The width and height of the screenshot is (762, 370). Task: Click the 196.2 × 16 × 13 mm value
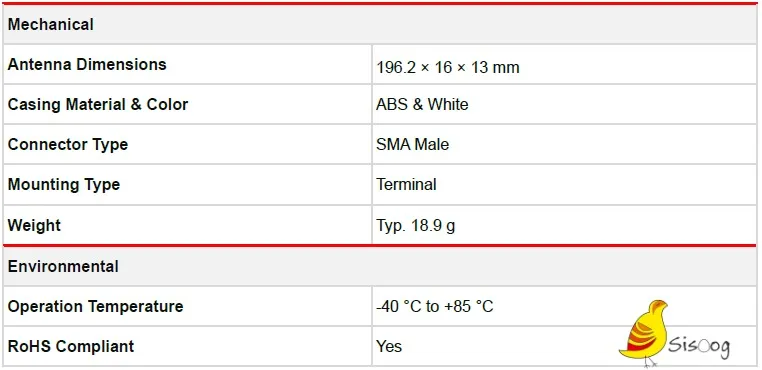tap(448, 67)
